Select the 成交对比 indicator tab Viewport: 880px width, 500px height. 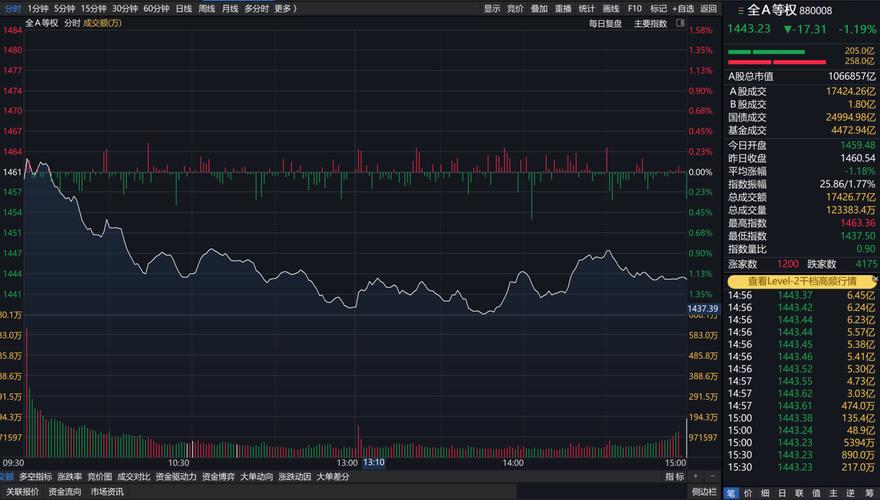[134, 476]
